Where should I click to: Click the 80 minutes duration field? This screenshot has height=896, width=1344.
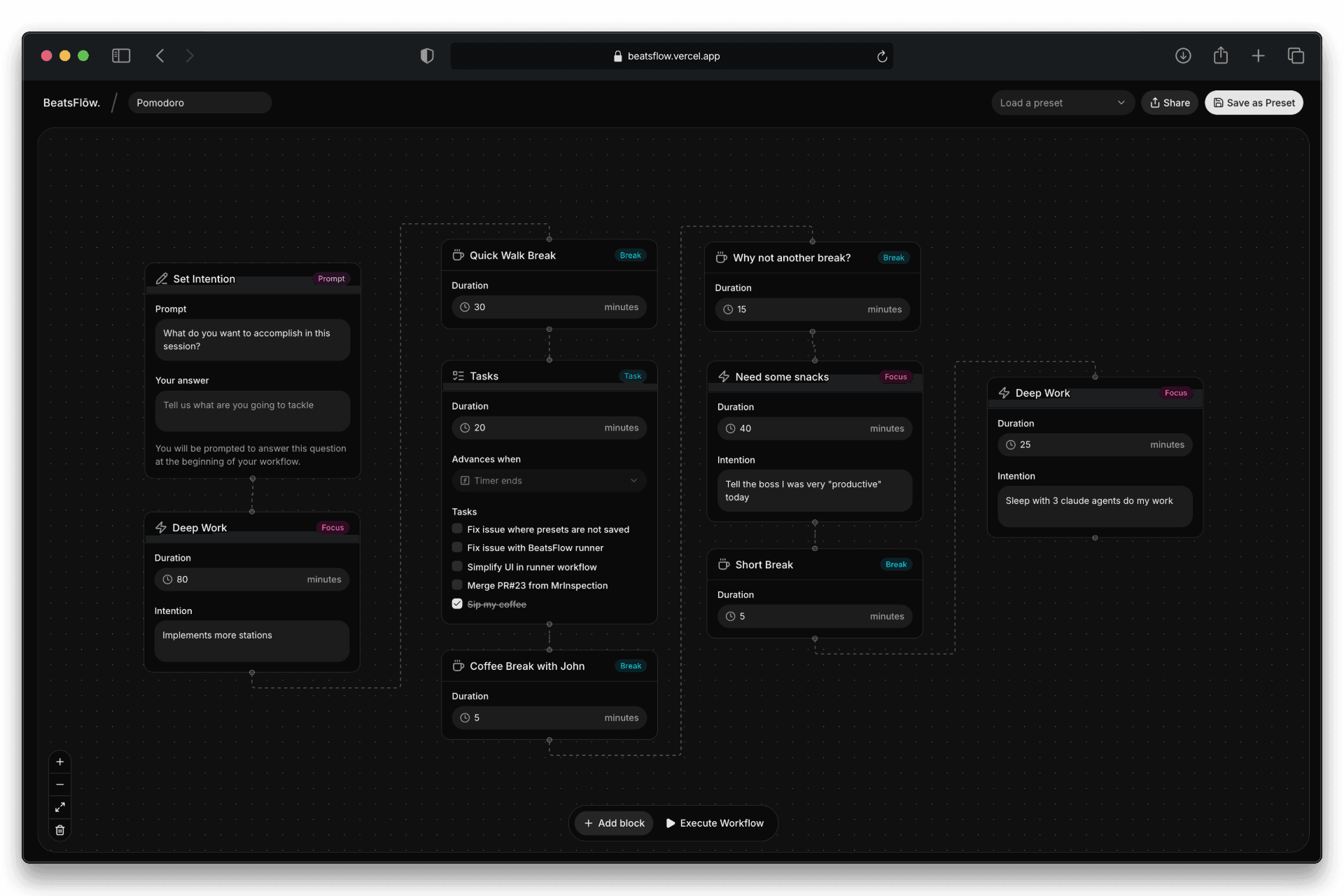pos(252,580)
